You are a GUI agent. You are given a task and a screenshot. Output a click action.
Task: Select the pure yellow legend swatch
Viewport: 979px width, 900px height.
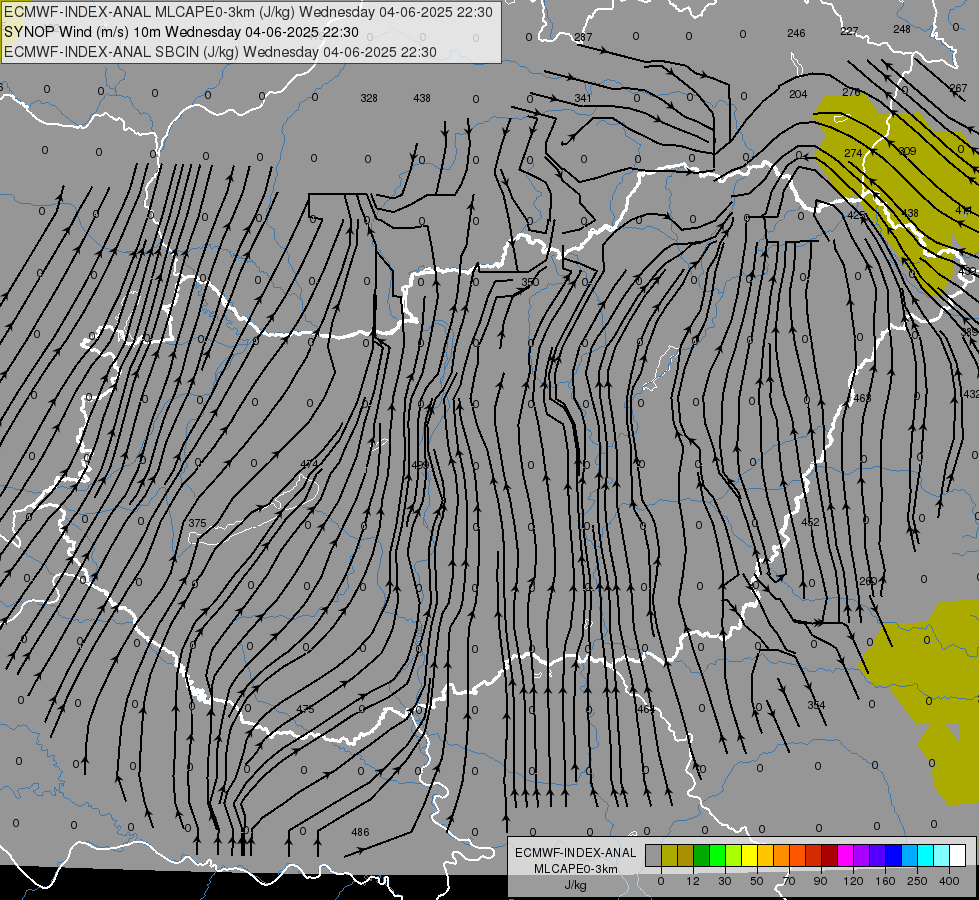[x=749, y=856]
